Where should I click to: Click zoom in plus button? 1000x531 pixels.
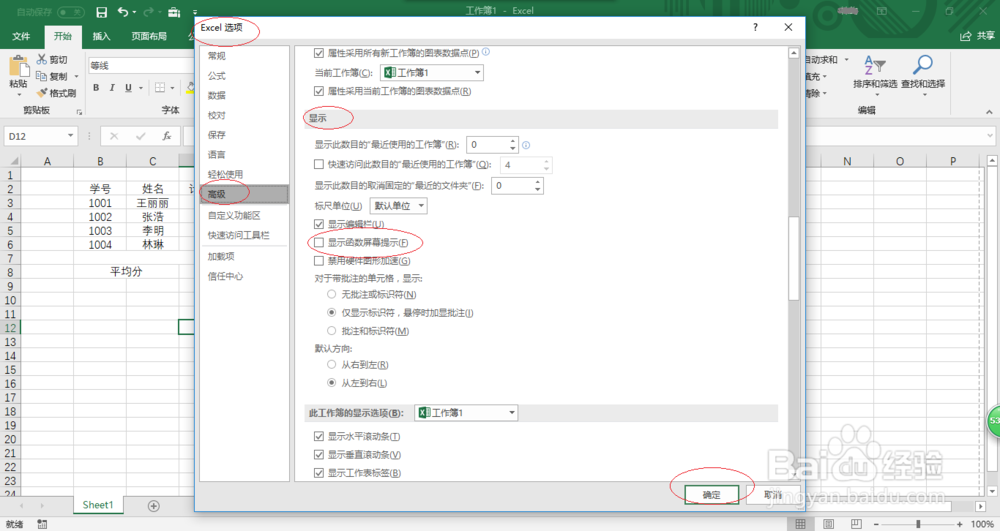(x=959, y=524)
